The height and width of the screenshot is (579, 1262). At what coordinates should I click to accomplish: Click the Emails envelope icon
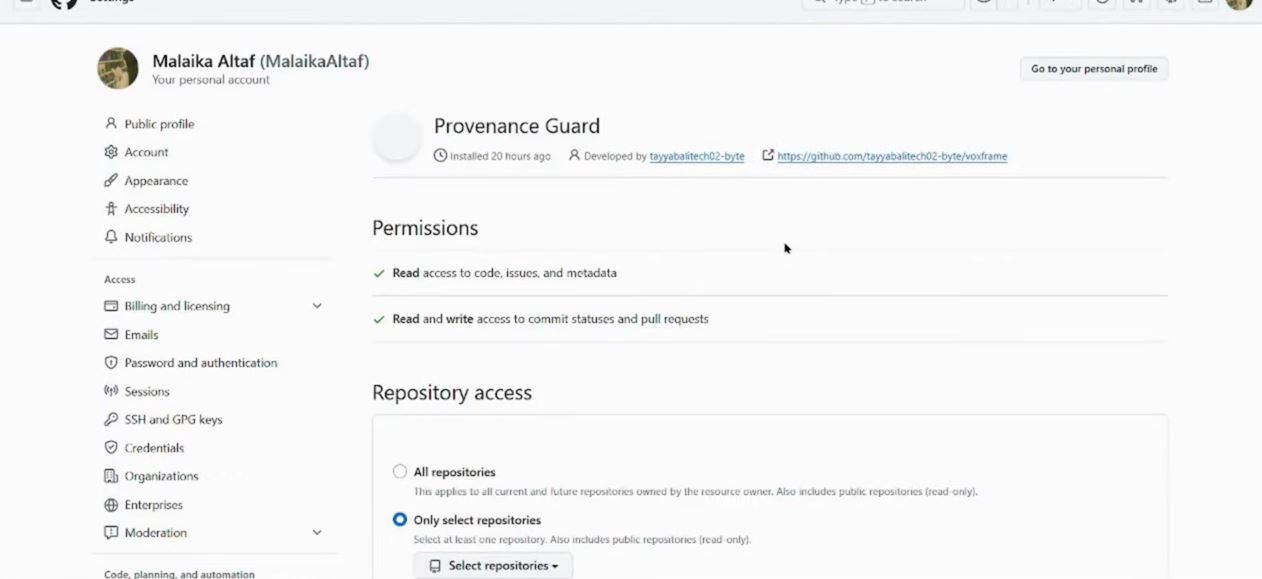(x=111, y=335)
